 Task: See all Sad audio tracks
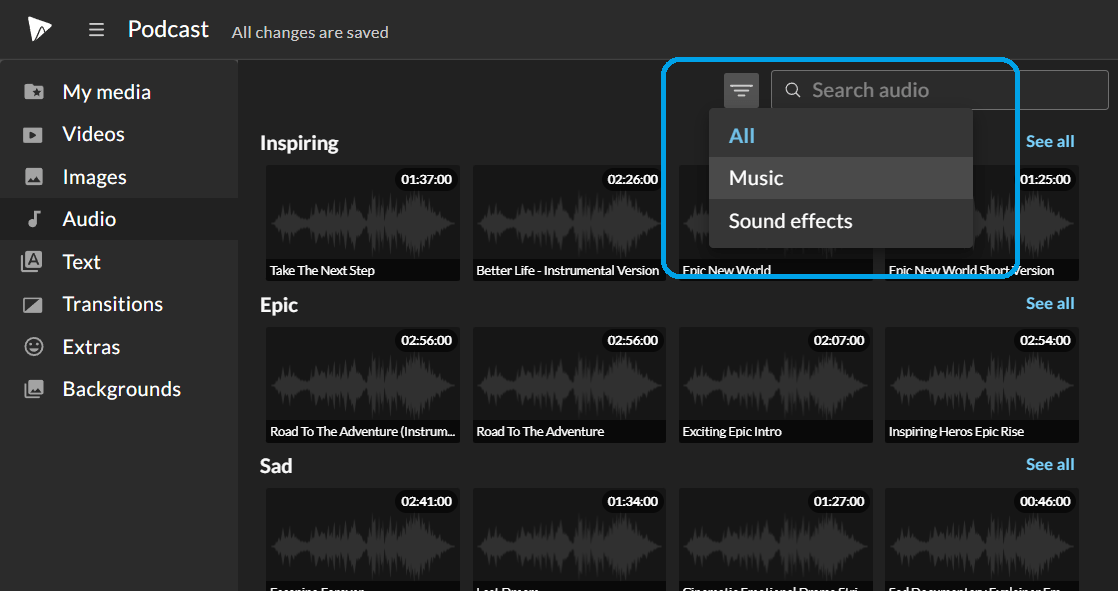[x=1050, y=464]
